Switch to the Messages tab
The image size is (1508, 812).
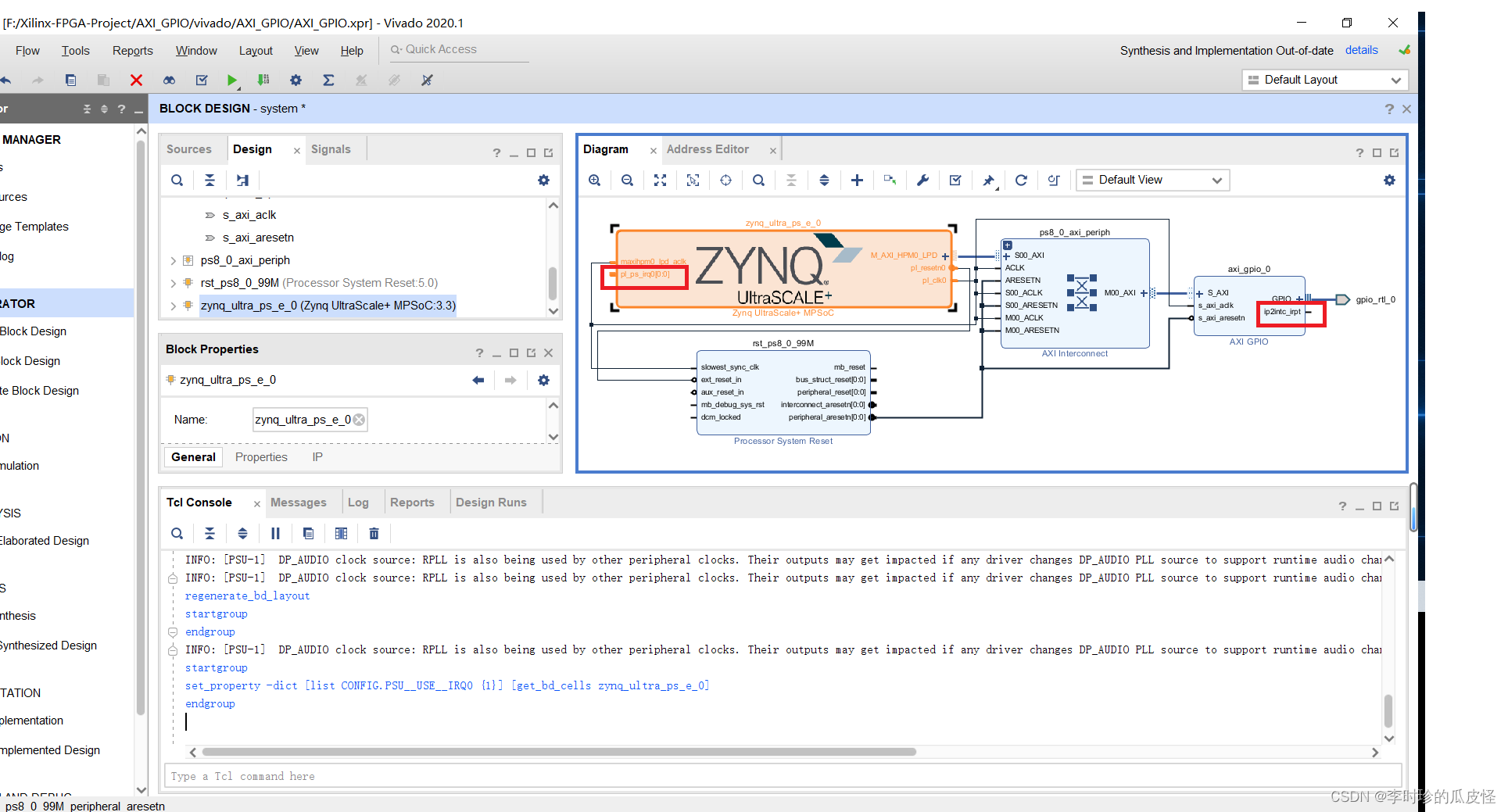(x=299, y=503)
